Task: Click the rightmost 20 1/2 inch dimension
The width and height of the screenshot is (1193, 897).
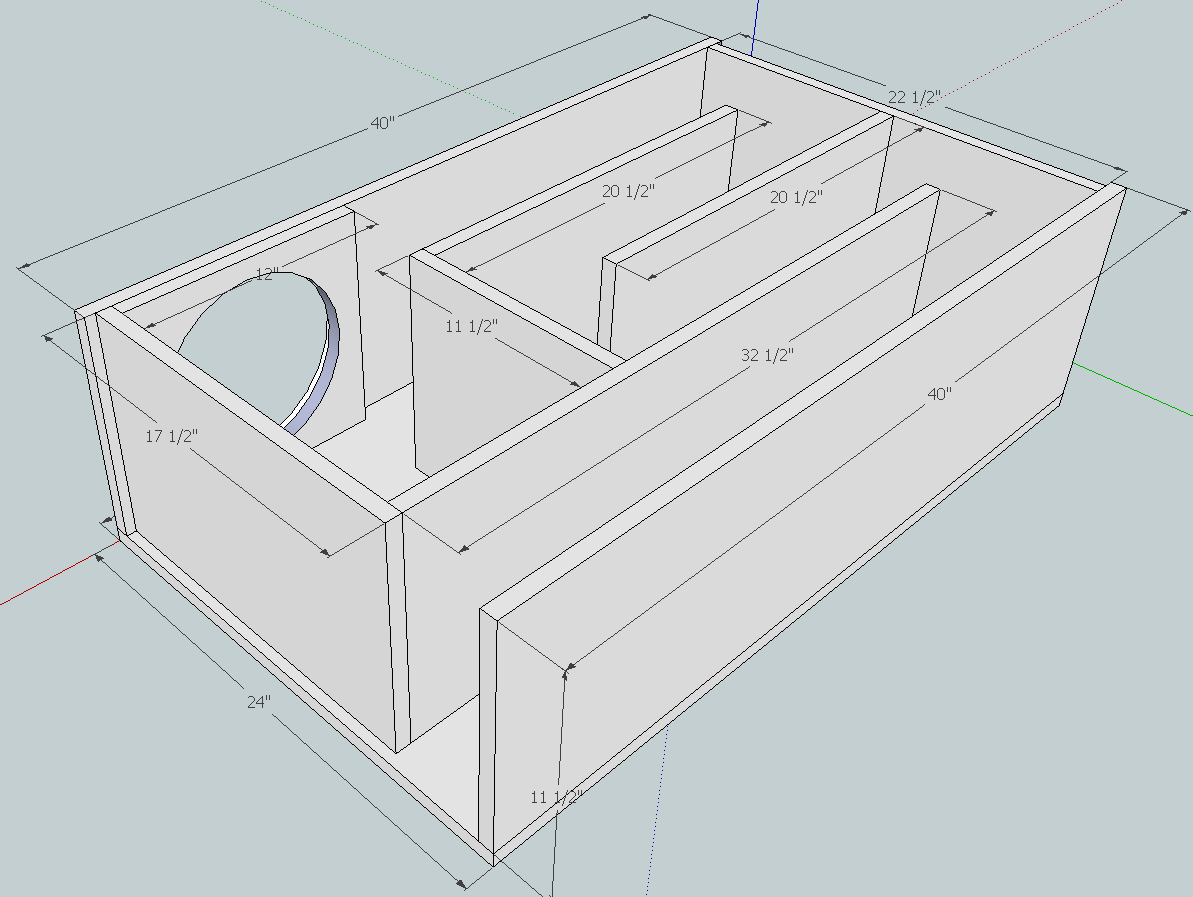Action: [x=800, y=198]
